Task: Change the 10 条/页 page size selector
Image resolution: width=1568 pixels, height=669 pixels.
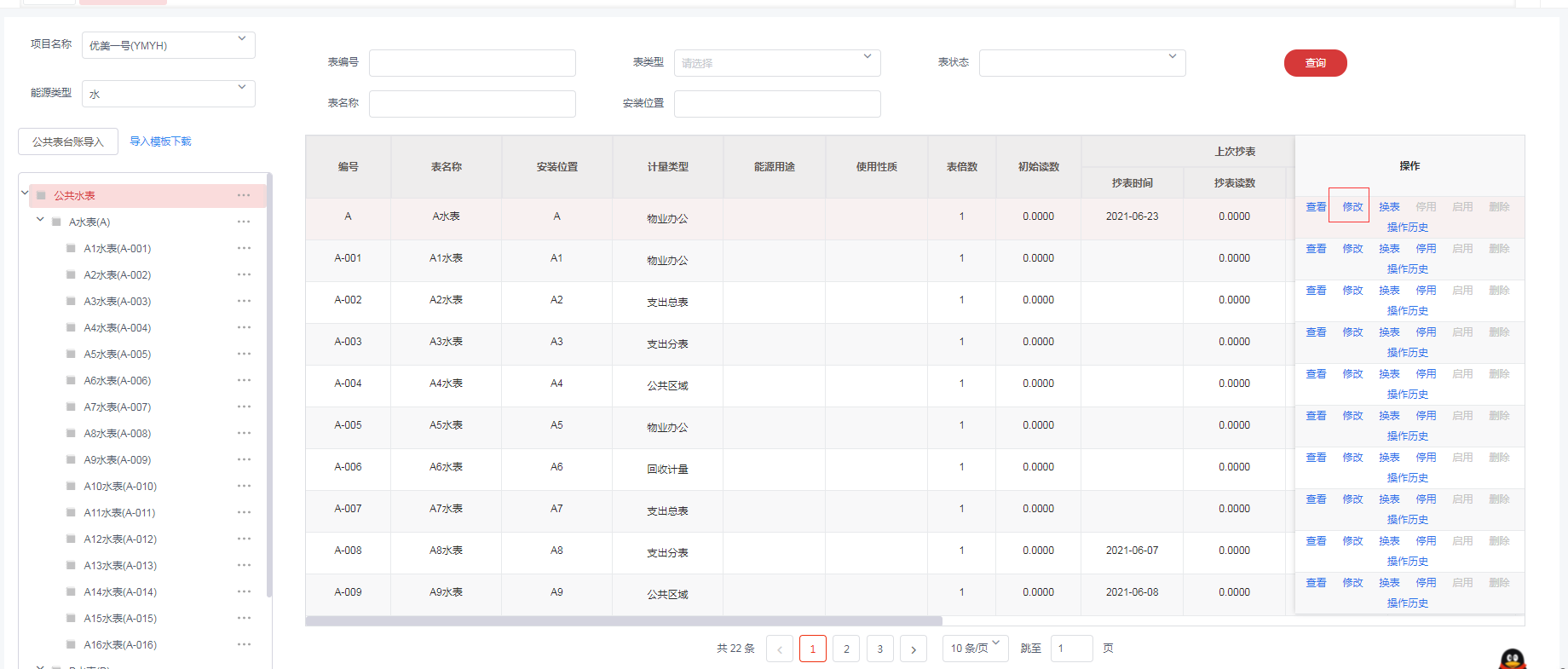Action: point(975,649)
